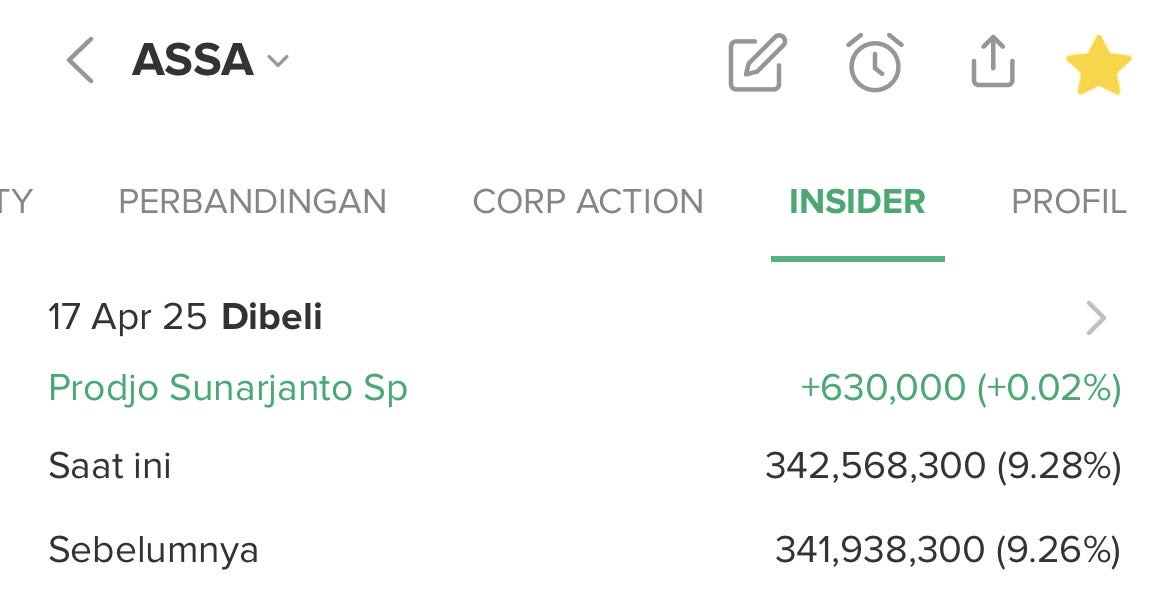The height and width of the screenshot is (601, 1170).
Task: Go back using the left chevron arrow
Action: click(x=80, y=61)
